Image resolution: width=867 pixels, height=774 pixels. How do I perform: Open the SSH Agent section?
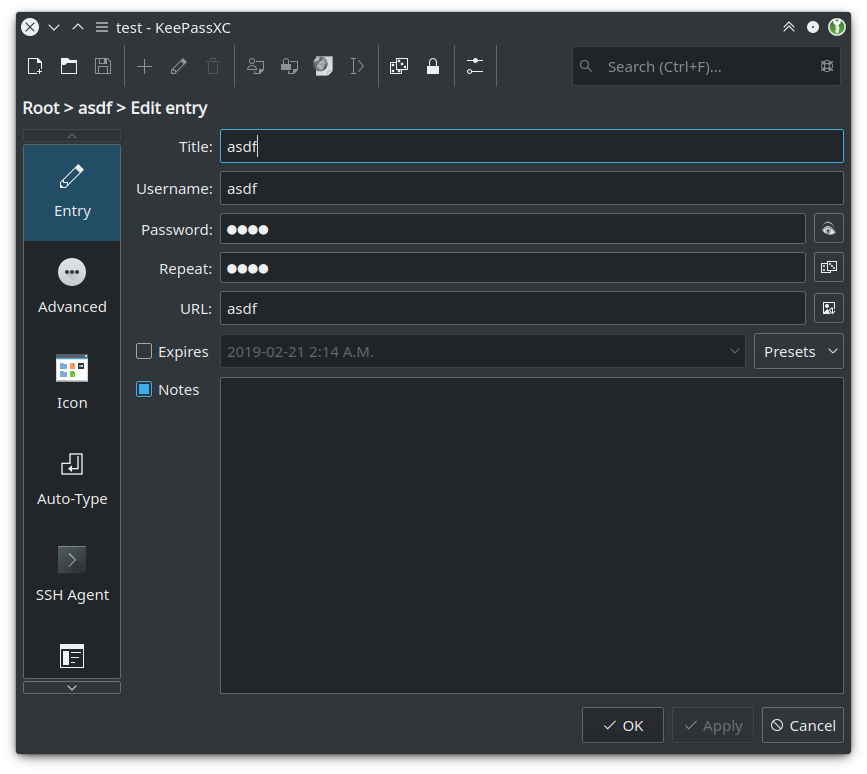(x=72, y=575)
